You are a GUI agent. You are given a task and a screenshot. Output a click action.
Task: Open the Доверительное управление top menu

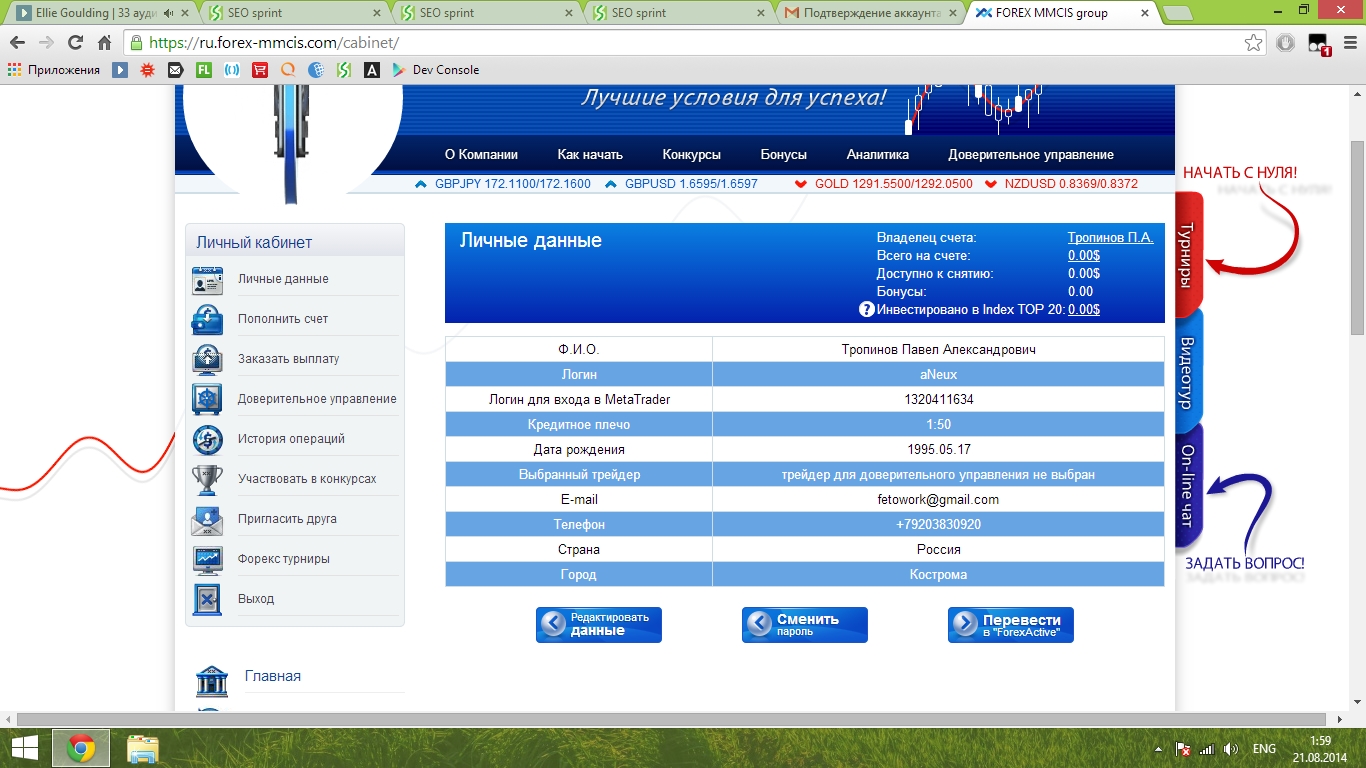pyautogui.click(x=1031, y=154)
